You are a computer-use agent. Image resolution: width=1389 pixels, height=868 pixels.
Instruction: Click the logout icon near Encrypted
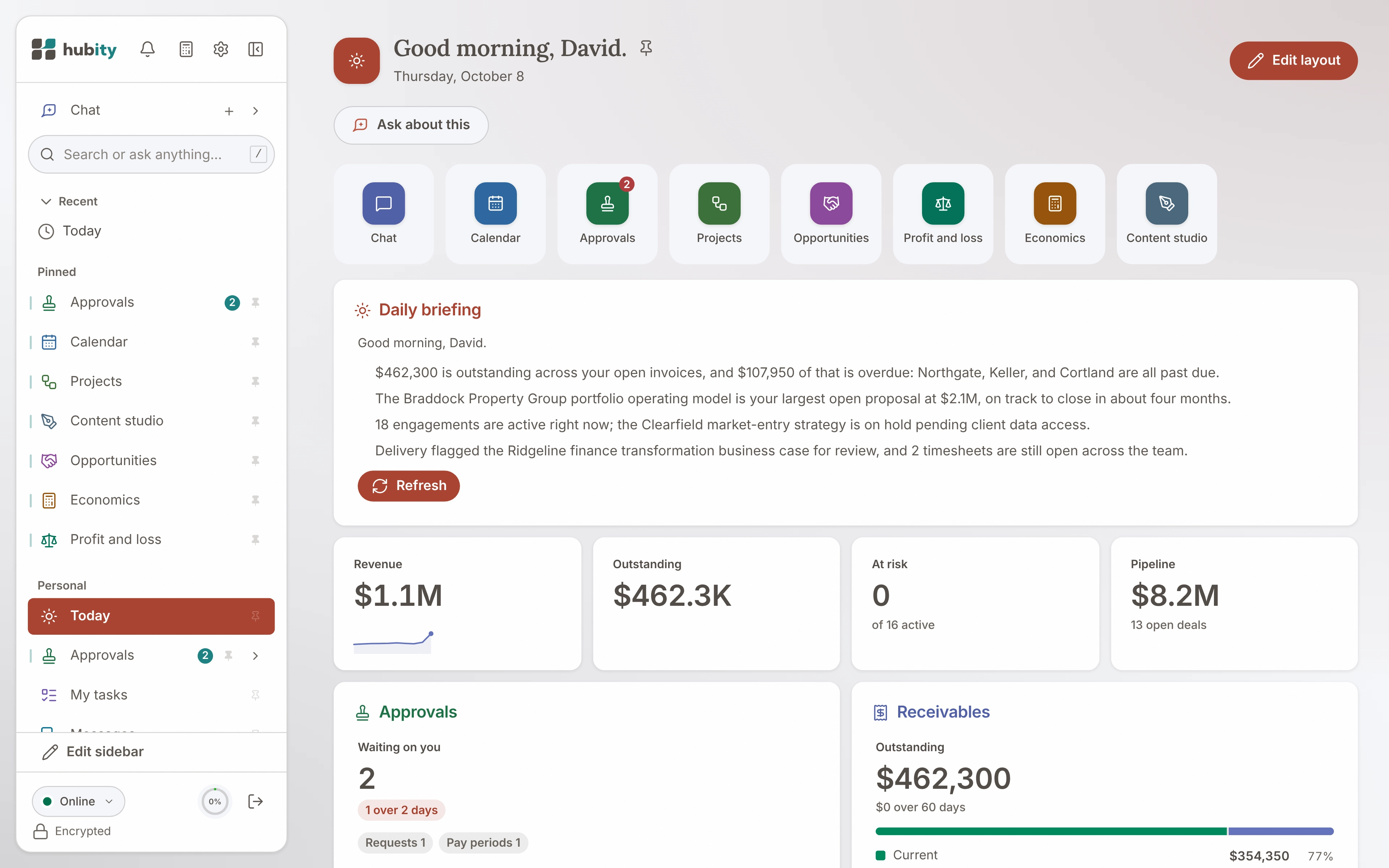255,801
